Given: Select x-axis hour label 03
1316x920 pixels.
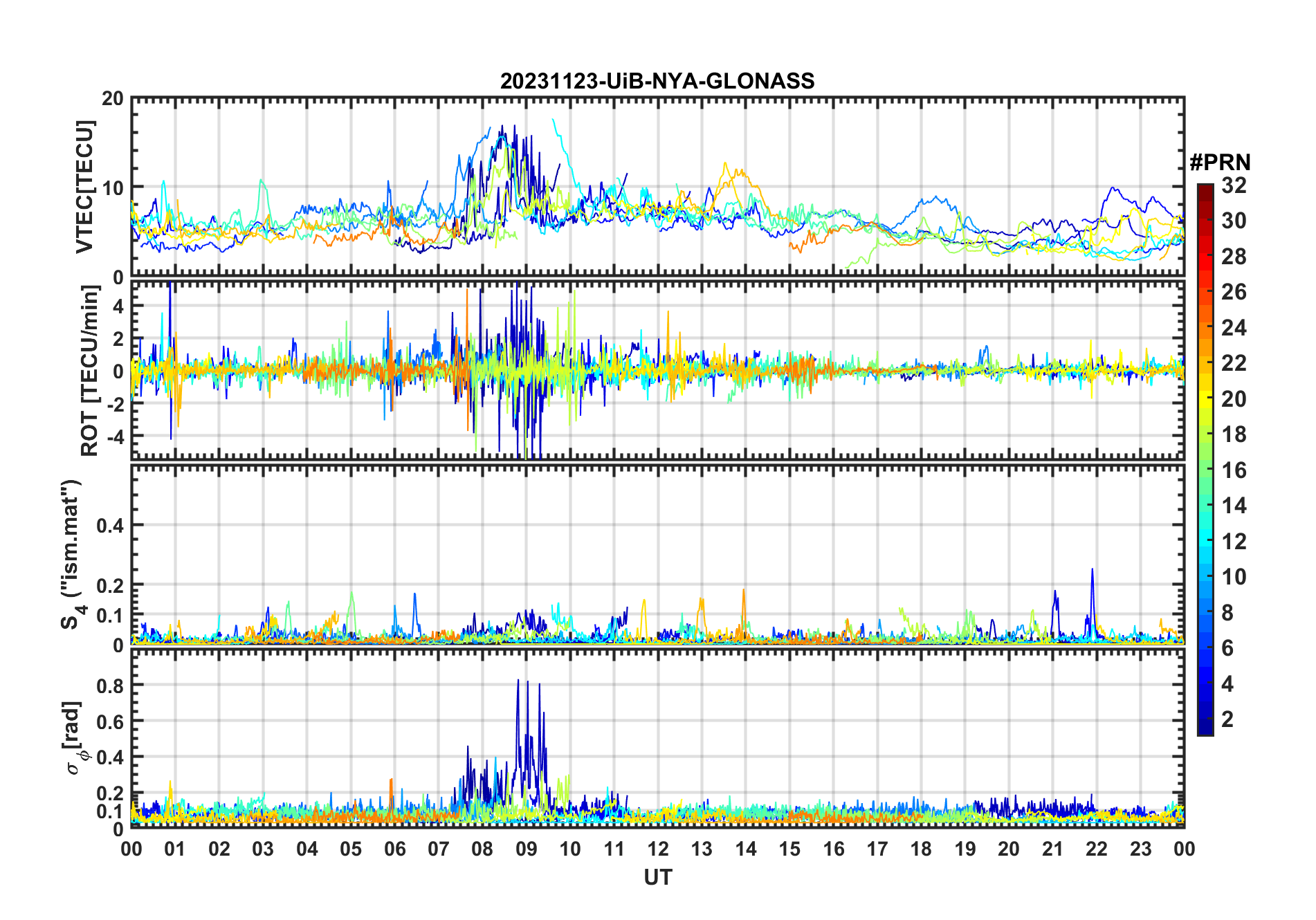Looking at the screenshot, I should pyautogui.click(x=263, y=849).
